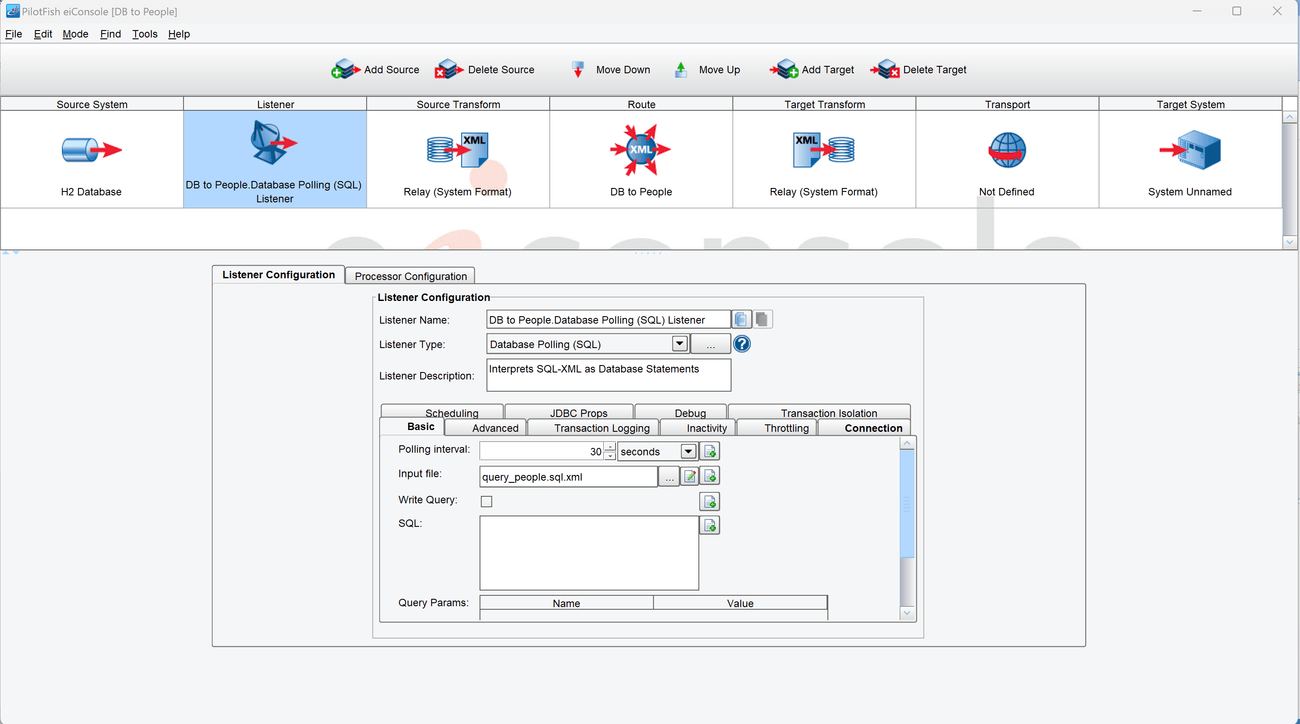Image resolution: width=1300 pixels, height=724 pixels.
Task: Click the Source System column header
Action: tap(92, 104)
